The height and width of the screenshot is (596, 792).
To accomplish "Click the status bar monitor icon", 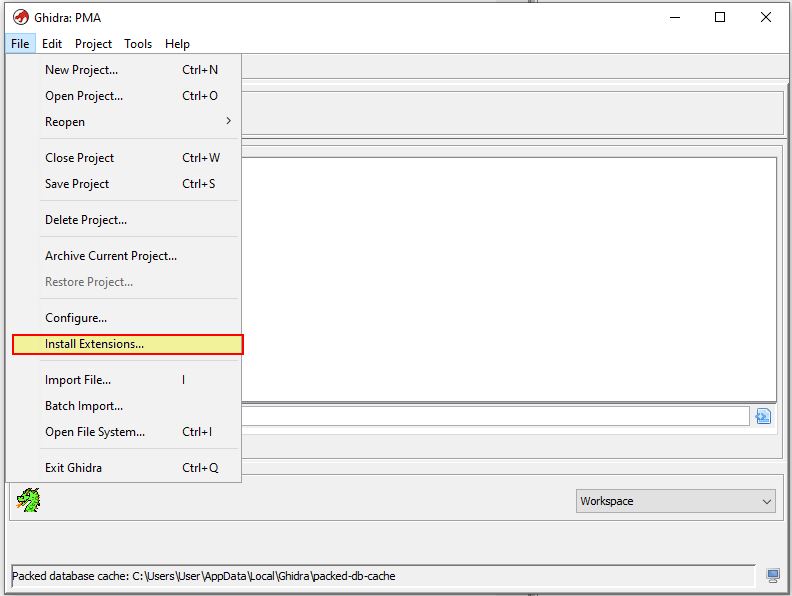I will click(x=773, y=575).
